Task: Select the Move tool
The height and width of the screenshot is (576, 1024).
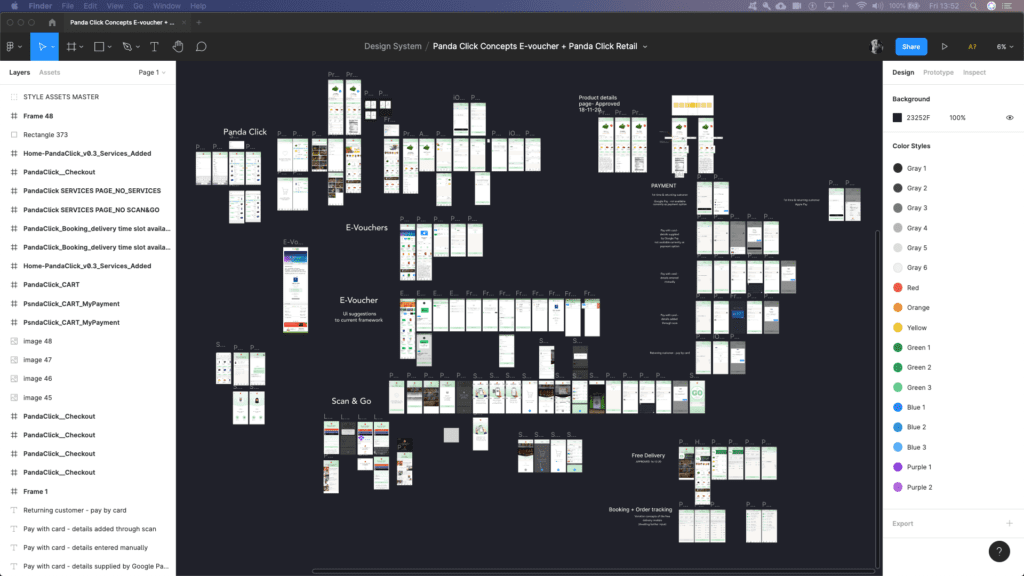Action: tap(42, 46)
